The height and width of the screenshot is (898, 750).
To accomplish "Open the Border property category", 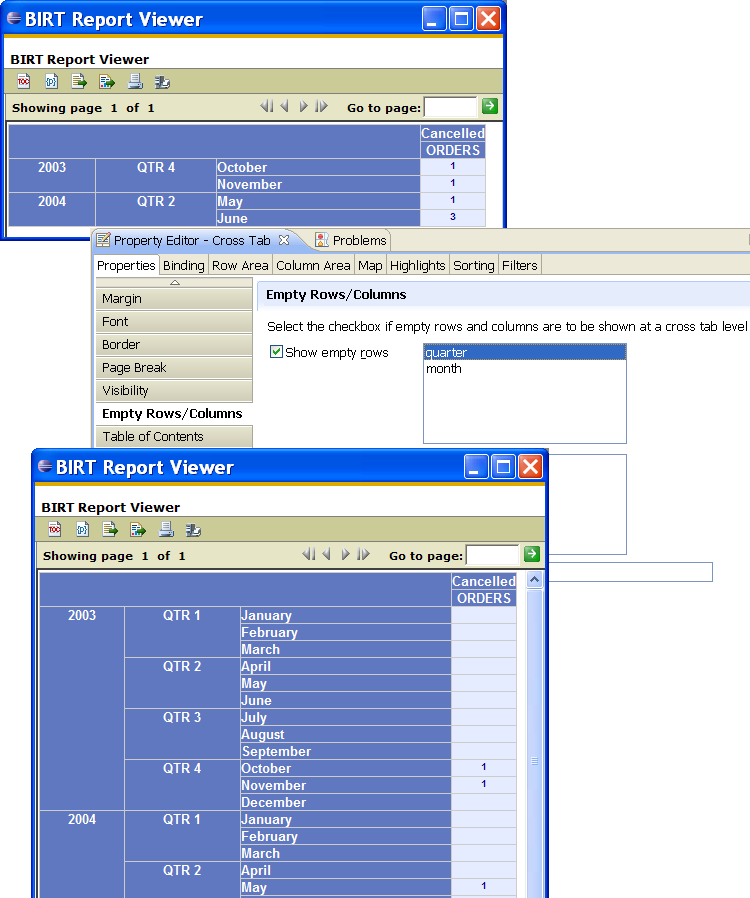I will tap(174, 344).
